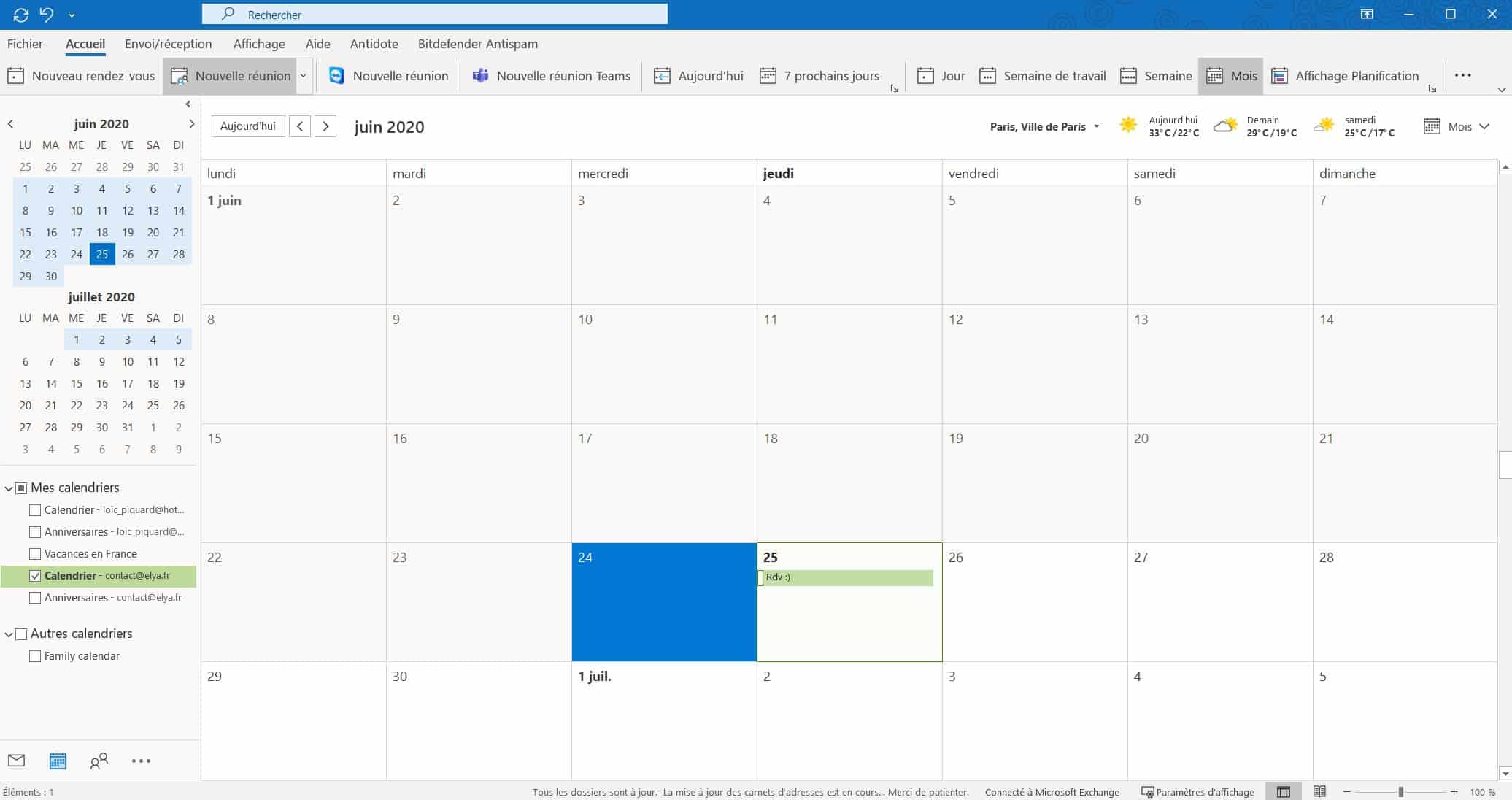Open the Antidote tab
1512x800 pixels.
tap(374, 44)
